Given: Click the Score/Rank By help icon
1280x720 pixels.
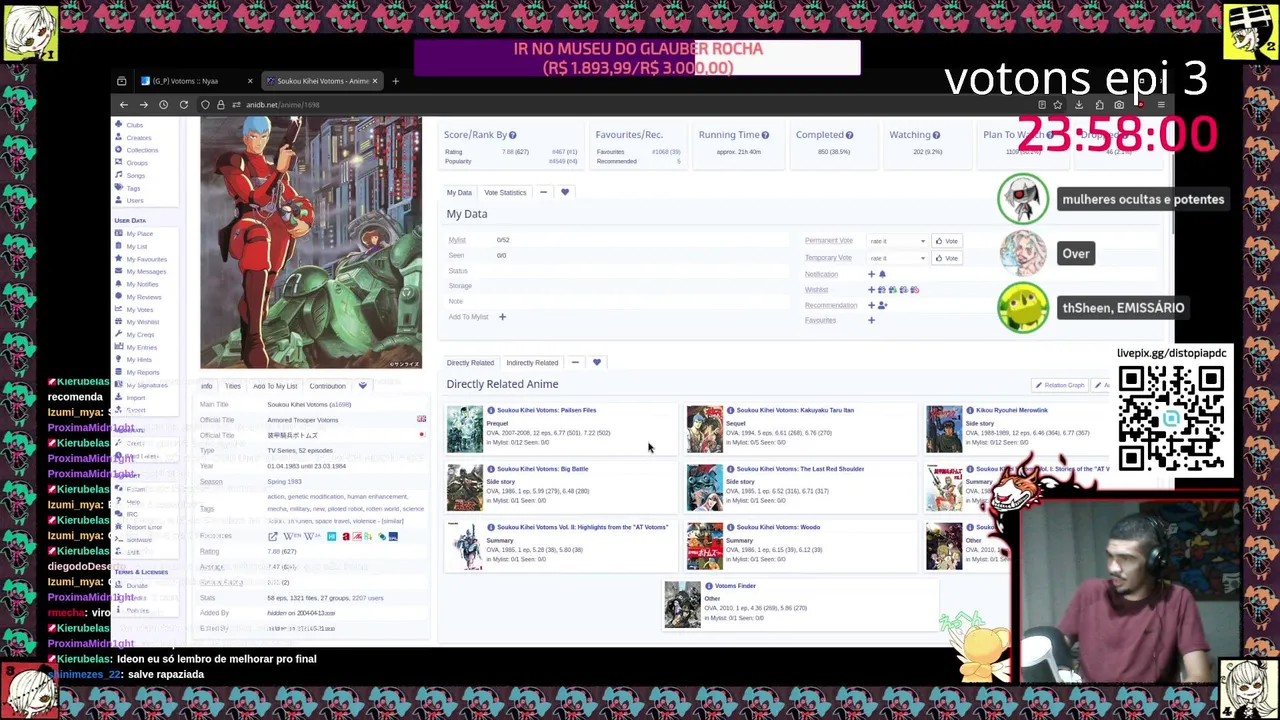Looking at the screenshot, I should click(x=512, y=135).
